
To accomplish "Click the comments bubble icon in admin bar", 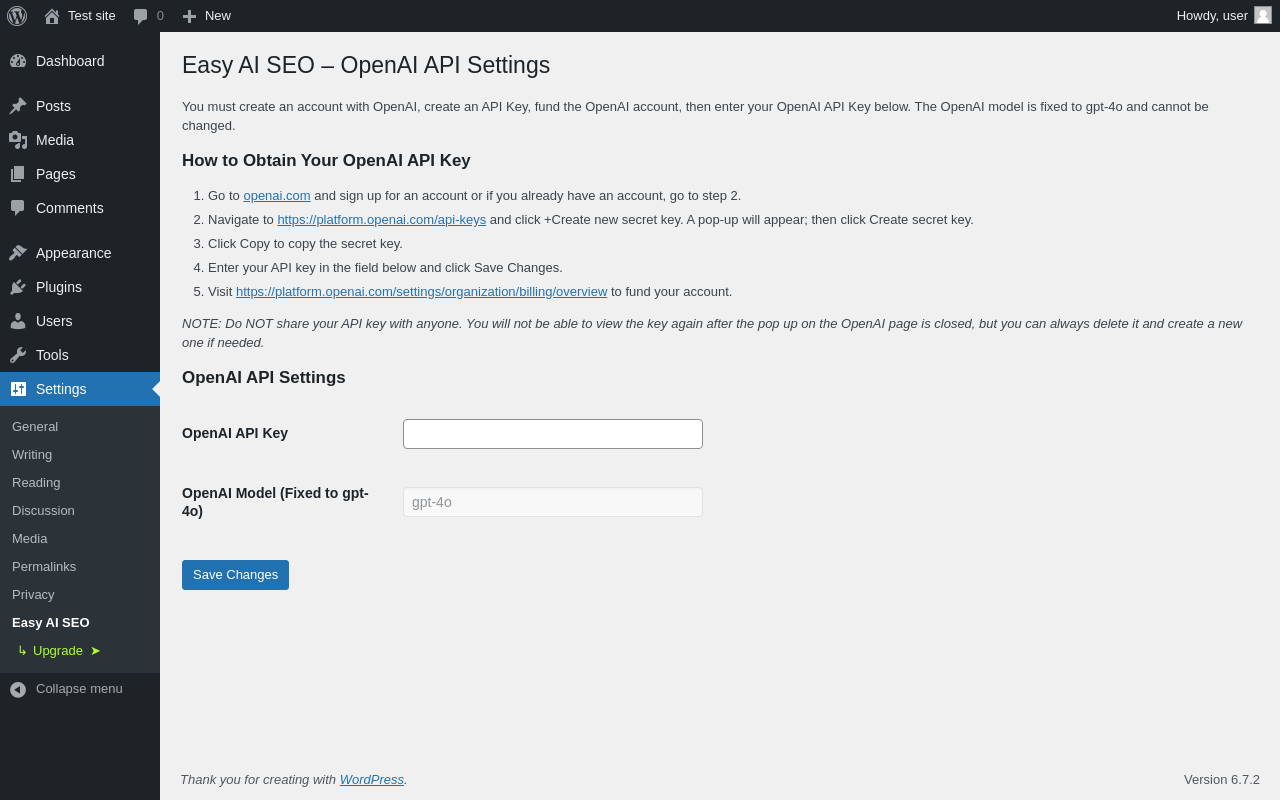I will pos(141,16).
